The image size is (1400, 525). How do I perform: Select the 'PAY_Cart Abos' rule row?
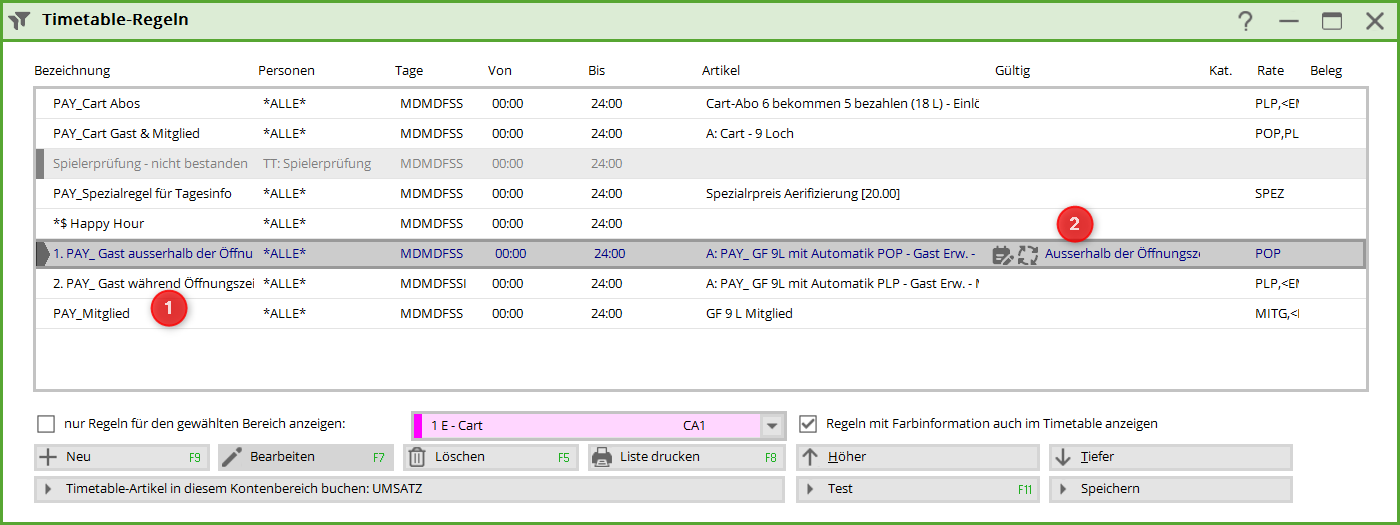[x=97, y=104]
